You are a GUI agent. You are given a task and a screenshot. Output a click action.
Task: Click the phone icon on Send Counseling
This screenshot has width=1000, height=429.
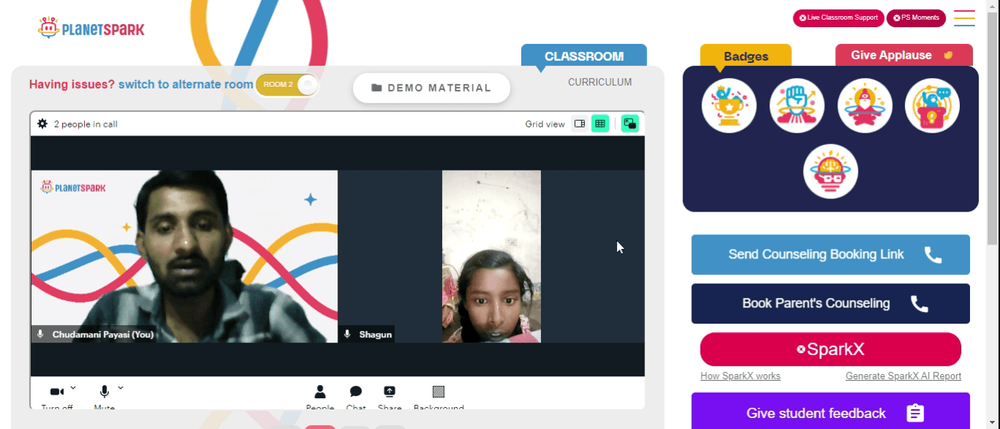[933, 255]
